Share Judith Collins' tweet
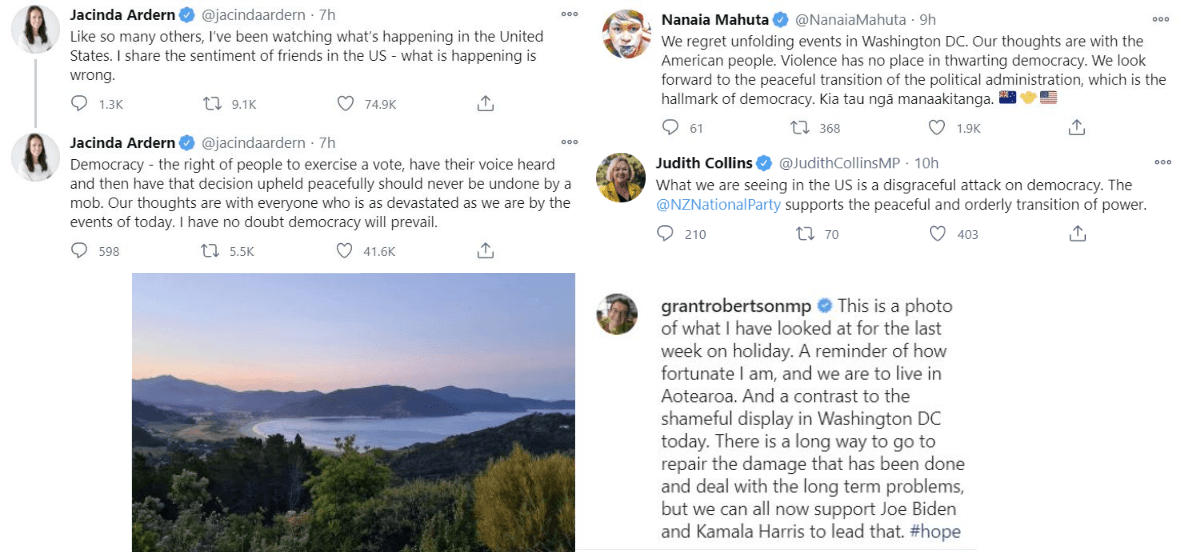Screen dimensions: 1185x552 tap(1077, 233)
